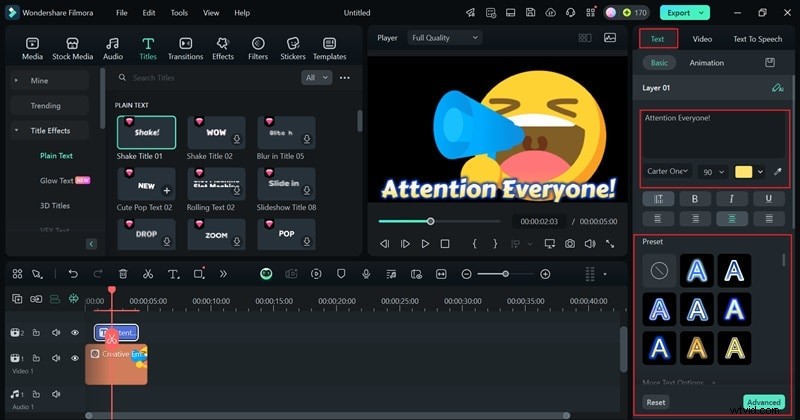
Task: Open the Stock Media tab
Action: 72,49
